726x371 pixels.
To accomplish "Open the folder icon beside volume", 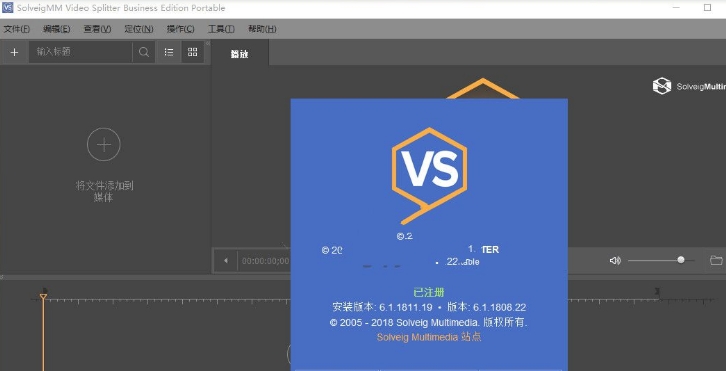I will pos(716,260).
